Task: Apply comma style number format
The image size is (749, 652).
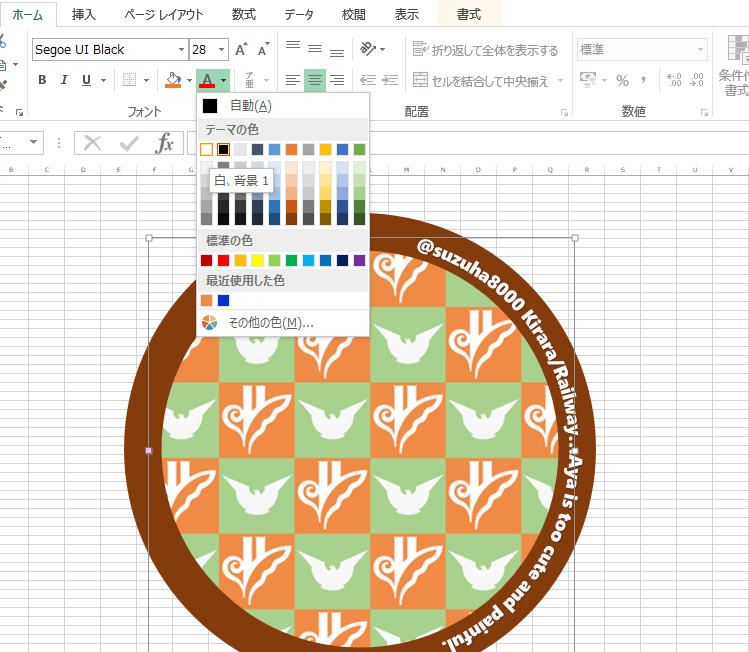Action: coord(643,80)
